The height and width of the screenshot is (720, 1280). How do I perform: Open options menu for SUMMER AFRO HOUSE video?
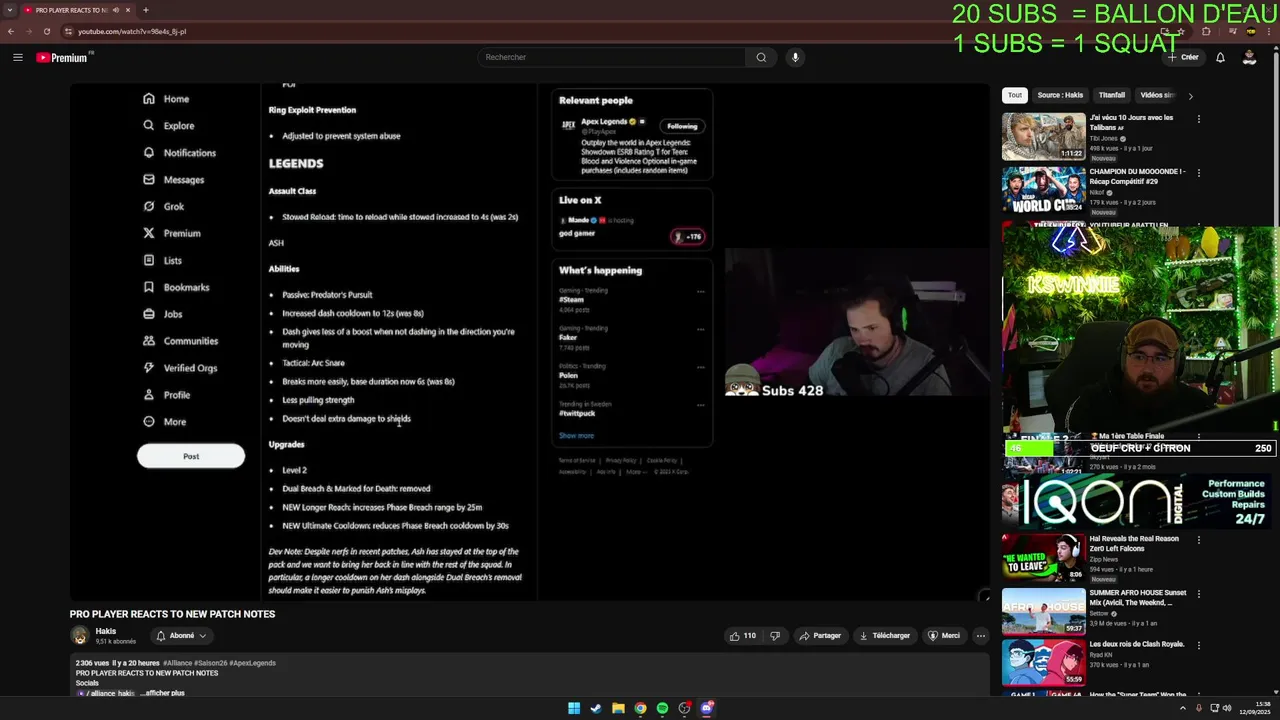point(1199,594)
